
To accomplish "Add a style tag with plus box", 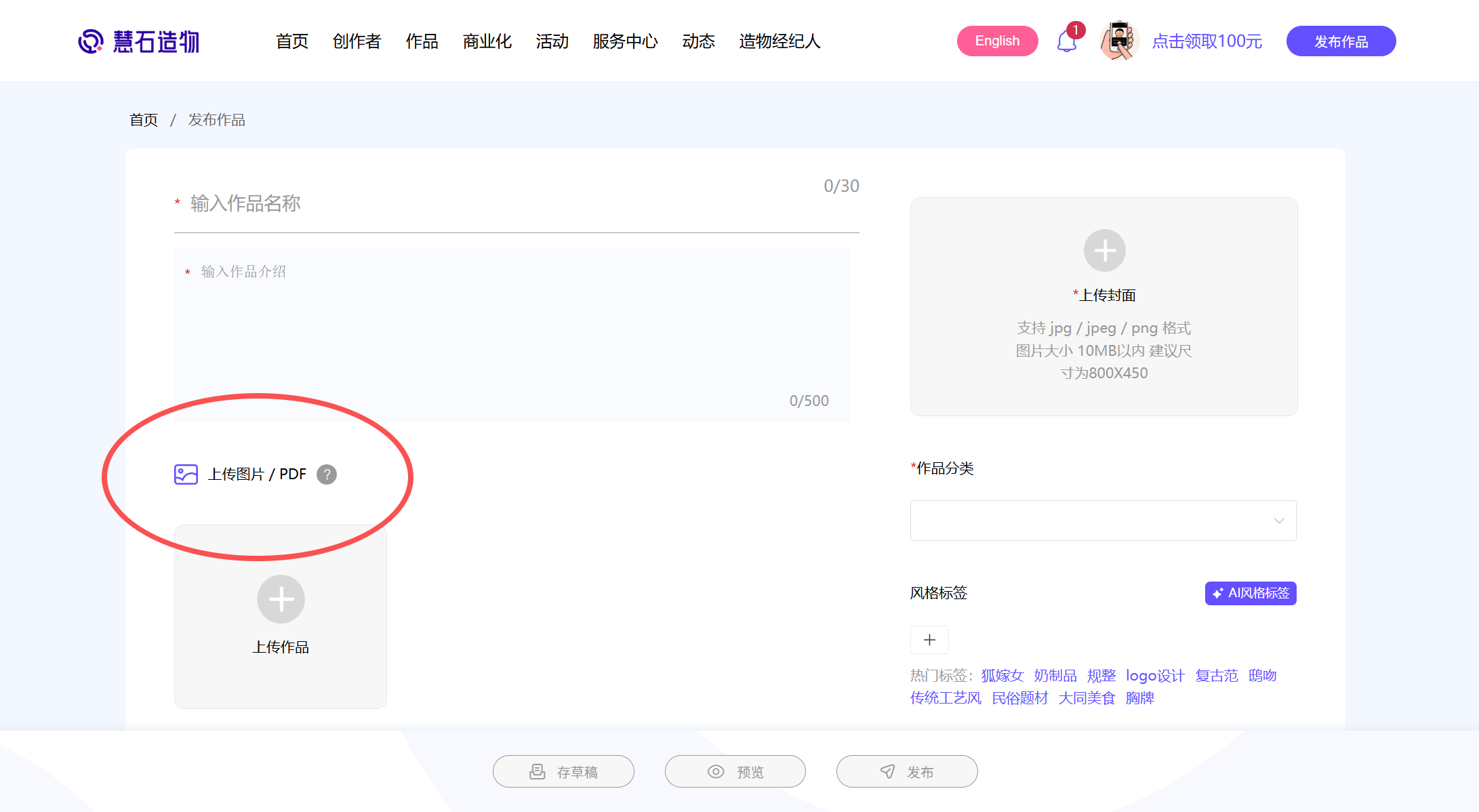I will [929, 640].
